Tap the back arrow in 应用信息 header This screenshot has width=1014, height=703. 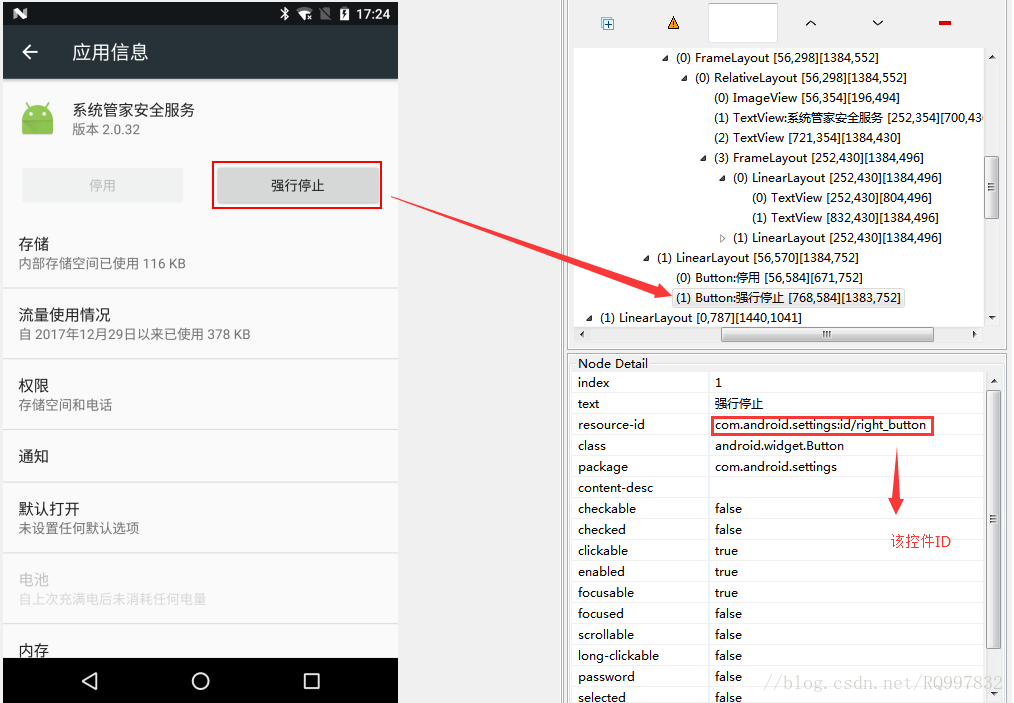point(30,52)
